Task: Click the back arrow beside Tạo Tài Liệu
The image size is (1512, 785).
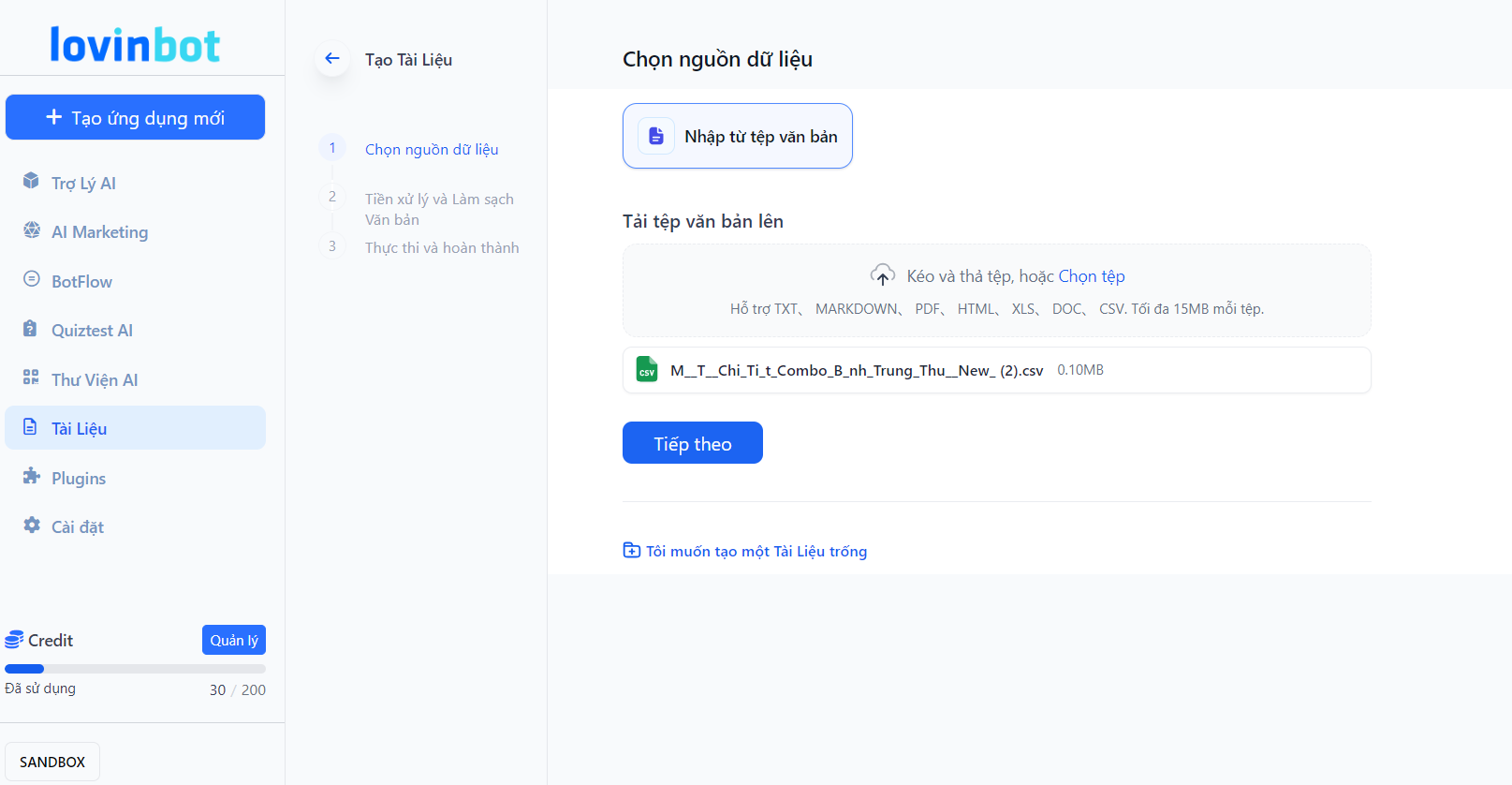Action: (332, 59)
